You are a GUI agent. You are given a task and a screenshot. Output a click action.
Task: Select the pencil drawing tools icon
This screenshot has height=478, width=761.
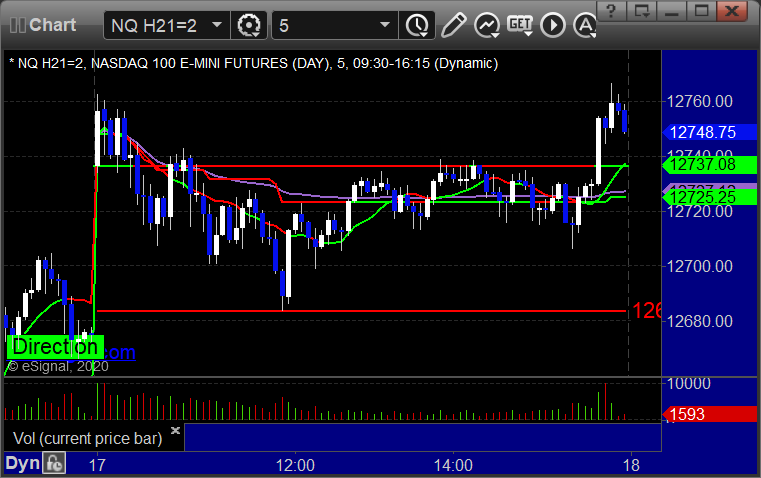point(453,25)
